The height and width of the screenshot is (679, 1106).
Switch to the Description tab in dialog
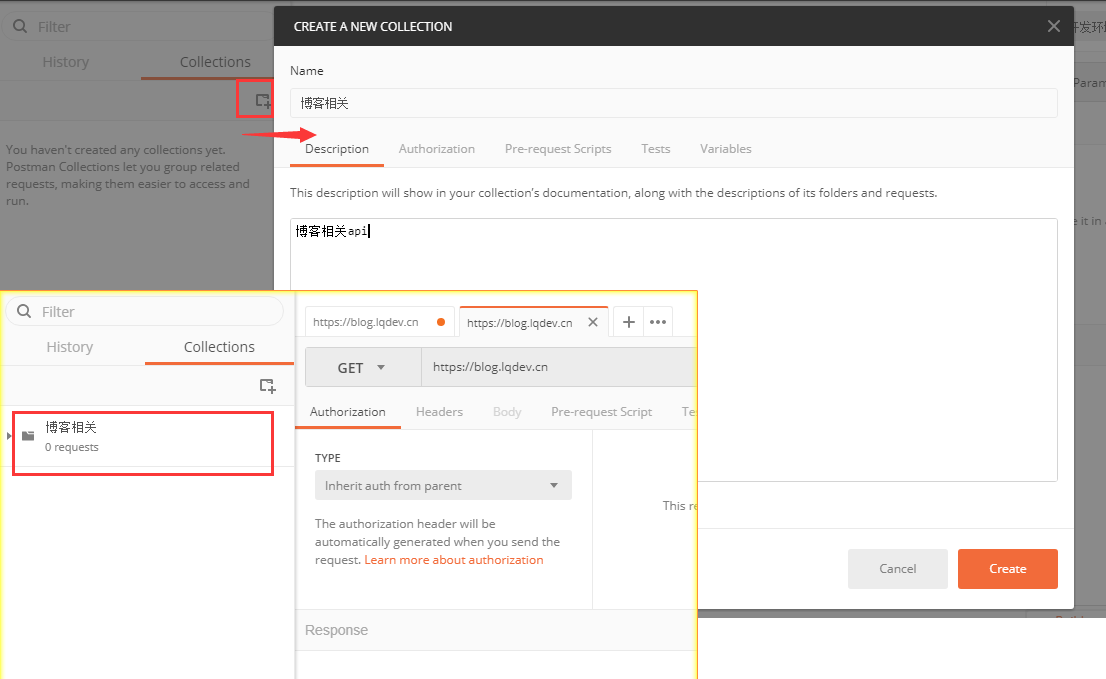[337, 149]
